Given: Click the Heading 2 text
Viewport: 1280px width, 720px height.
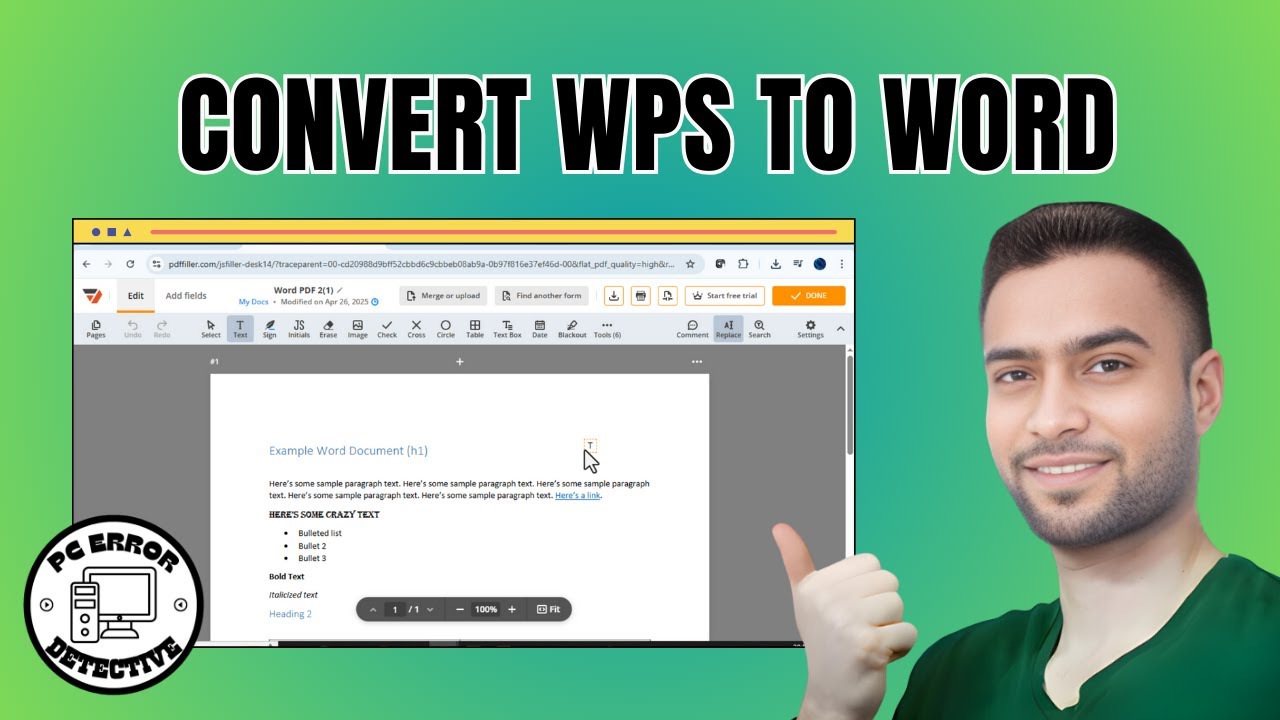Looking at the screenshot, I should coord(290,614).
